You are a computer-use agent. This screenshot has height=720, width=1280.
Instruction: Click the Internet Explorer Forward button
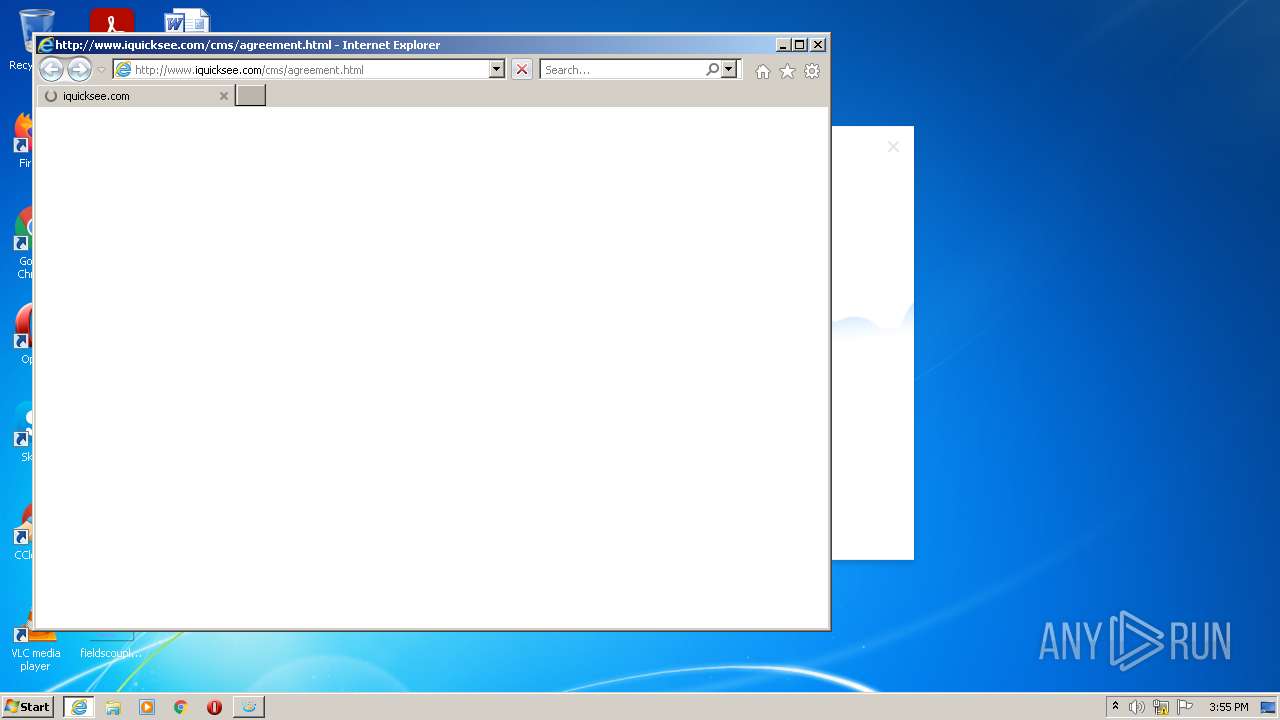tap(79, 69)
